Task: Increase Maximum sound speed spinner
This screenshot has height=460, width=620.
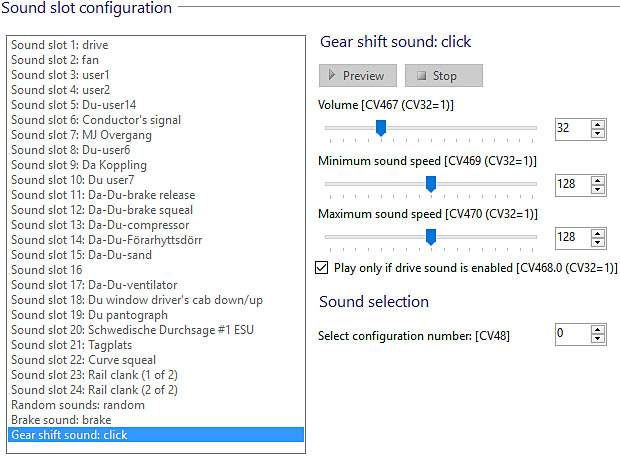Action: click(x=598, y=232)
